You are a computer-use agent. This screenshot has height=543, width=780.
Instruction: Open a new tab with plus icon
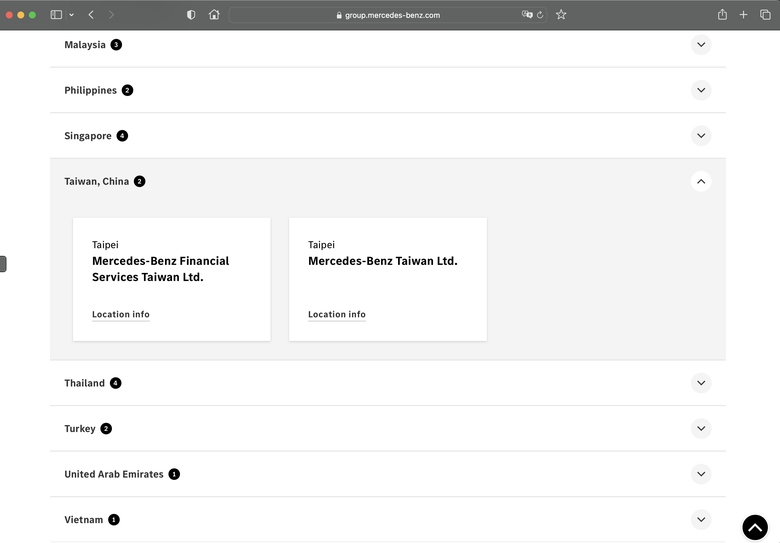pyautogui.click(x=743, y=15)
